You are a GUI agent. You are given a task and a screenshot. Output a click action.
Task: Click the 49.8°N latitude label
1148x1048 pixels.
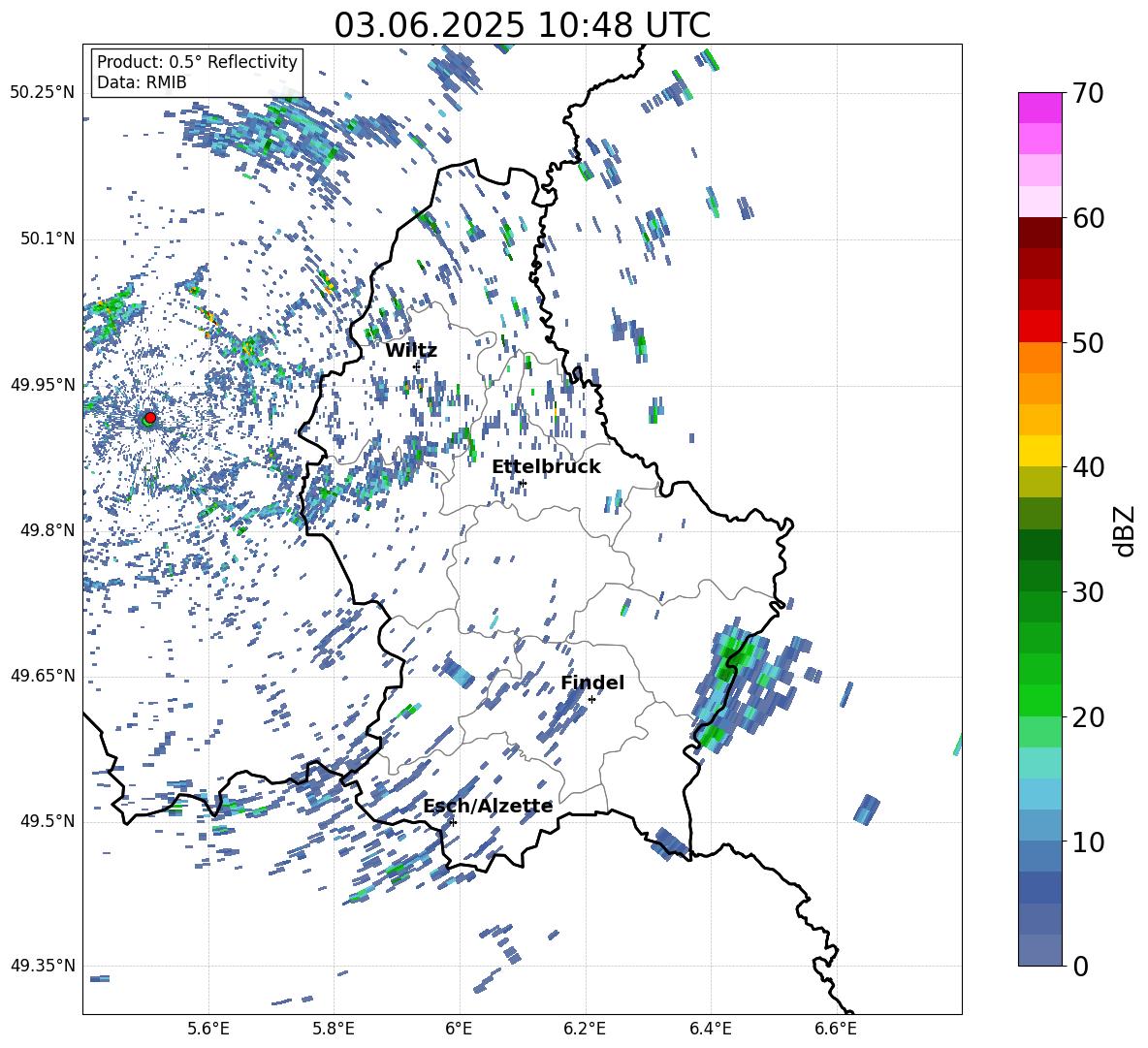coord(47,530)
